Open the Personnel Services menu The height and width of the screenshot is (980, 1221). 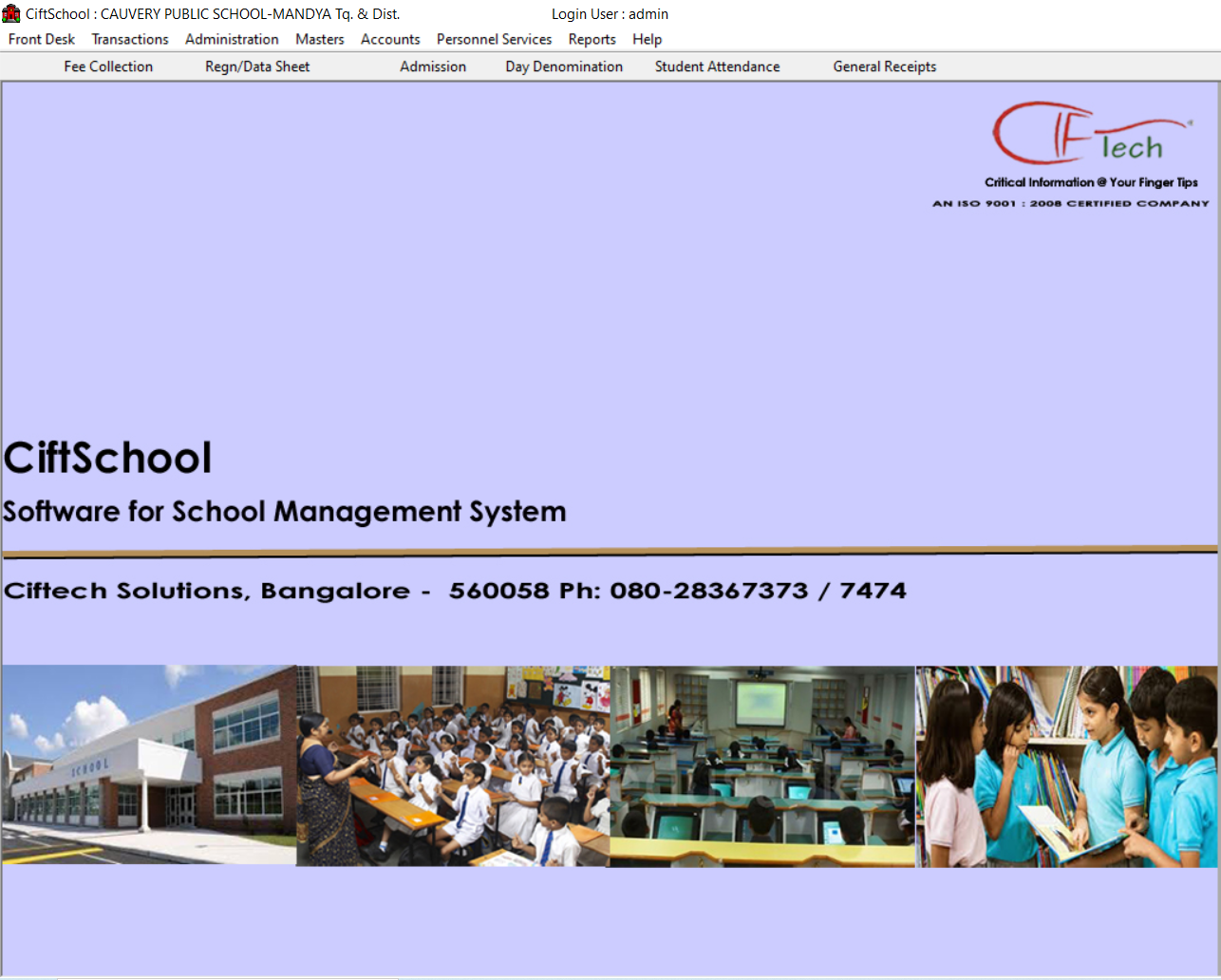tap(494, 39)
